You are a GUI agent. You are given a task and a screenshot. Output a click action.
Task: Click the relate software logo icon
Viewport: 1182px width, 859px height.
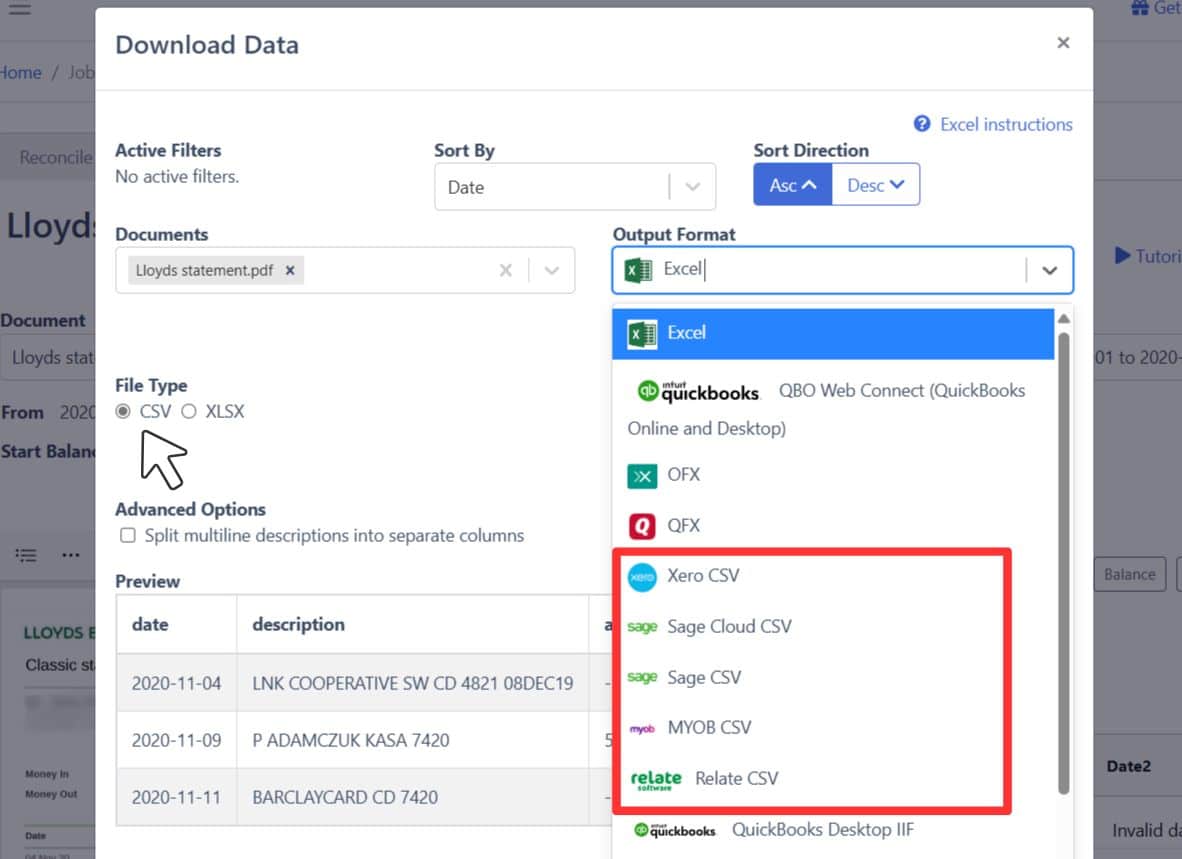(x=656, y=779)
